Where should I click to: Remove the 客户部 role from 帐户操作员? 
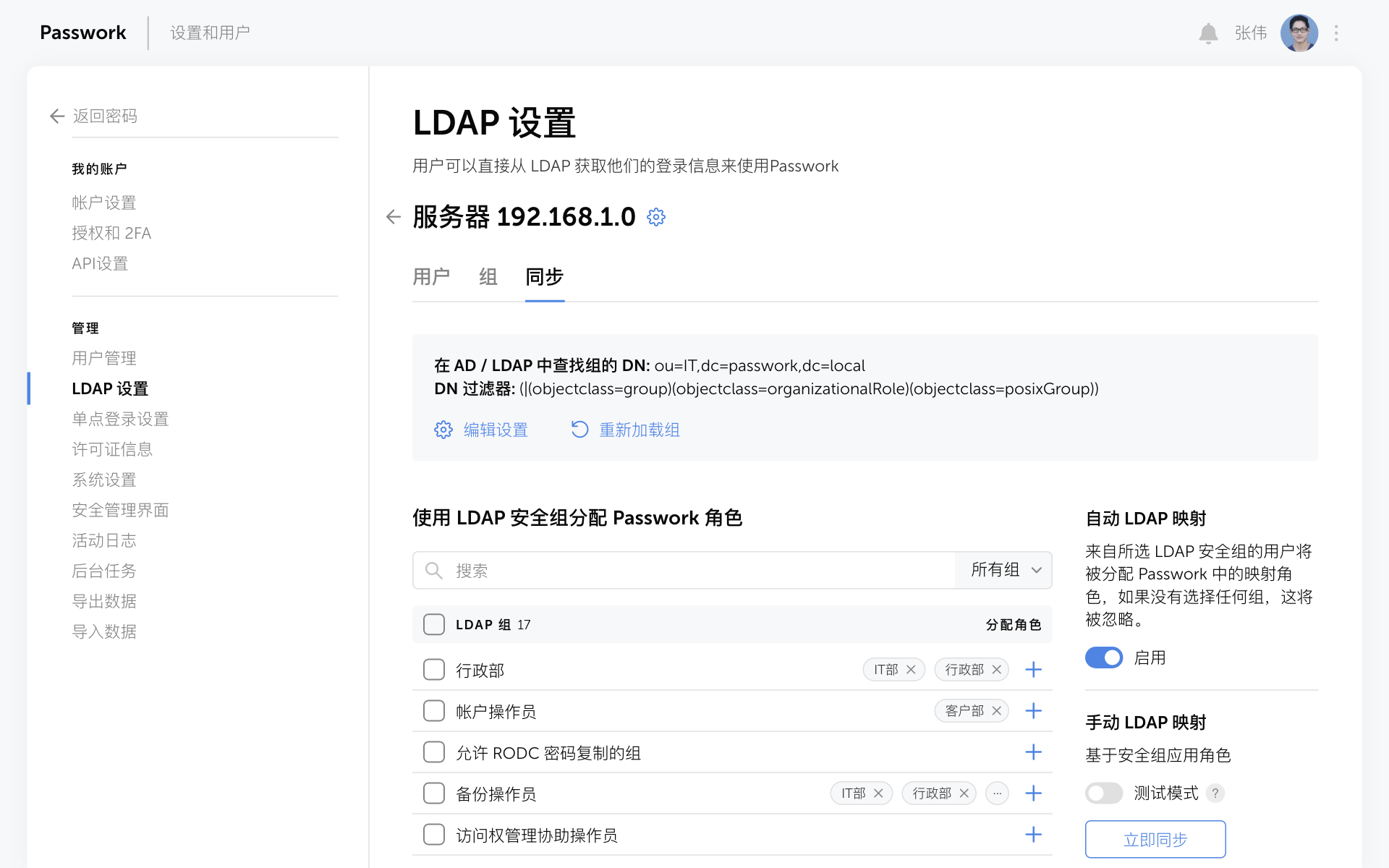(x=997, y=711)
